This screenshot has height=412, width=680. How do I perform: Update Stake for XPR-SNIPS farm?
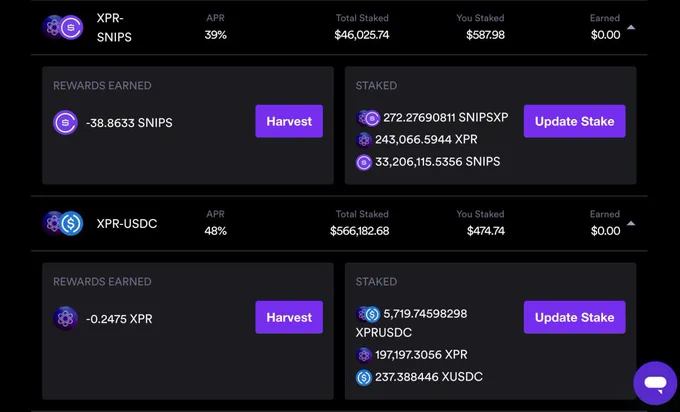(x=575, y=121)
